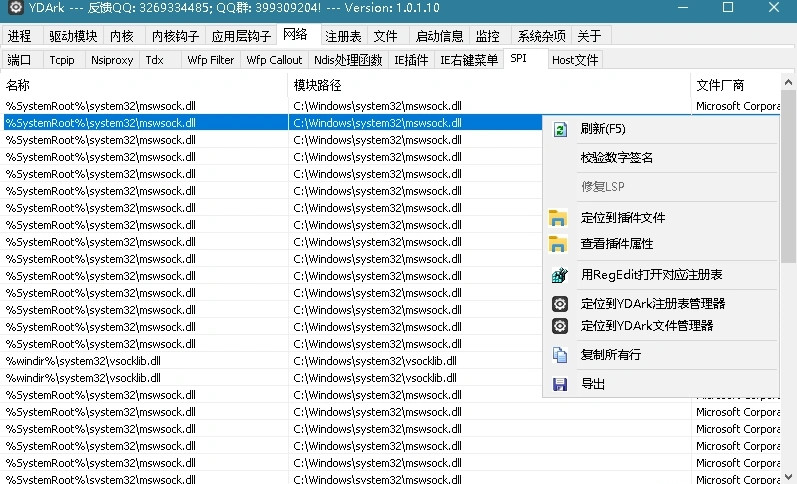Select 用RegEdit打开对应注册表 entry

pos(661,275)
